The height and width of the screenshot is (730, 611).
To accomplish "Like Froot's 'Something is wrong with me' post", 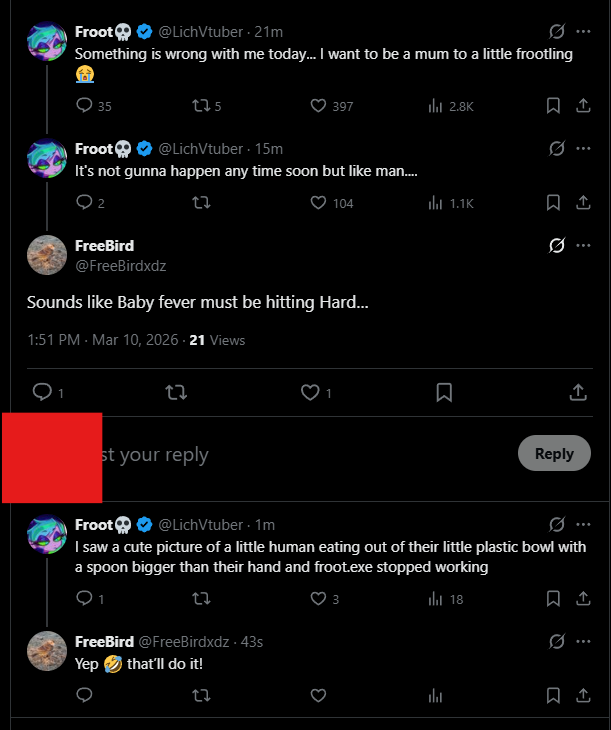I will tap(318, 106).
